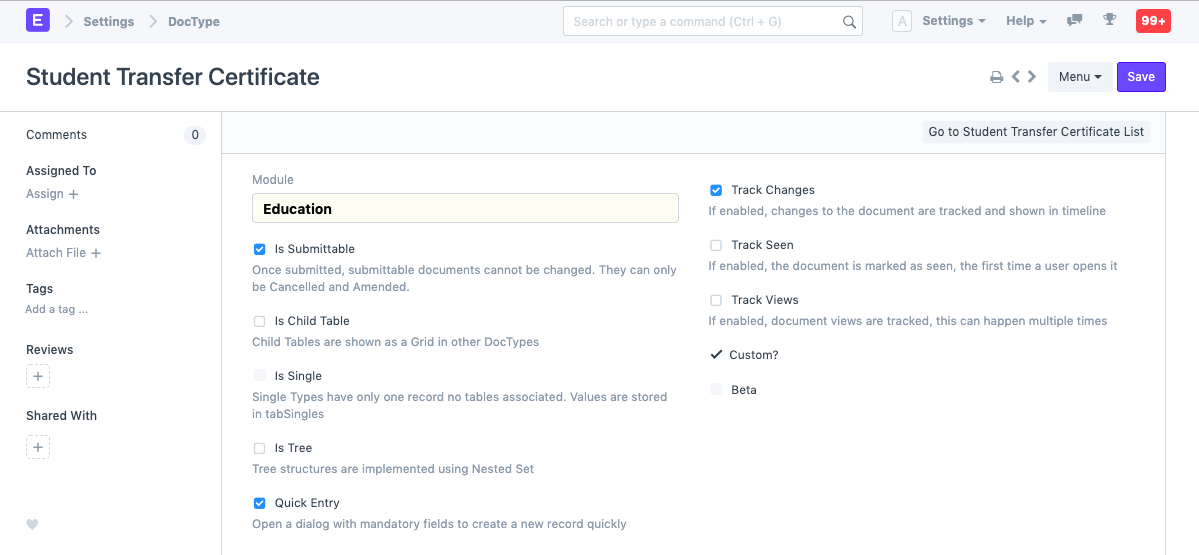This screenshot has width=1199, height=555.
Task: Click the Assigned To heading
Action: 61,170
